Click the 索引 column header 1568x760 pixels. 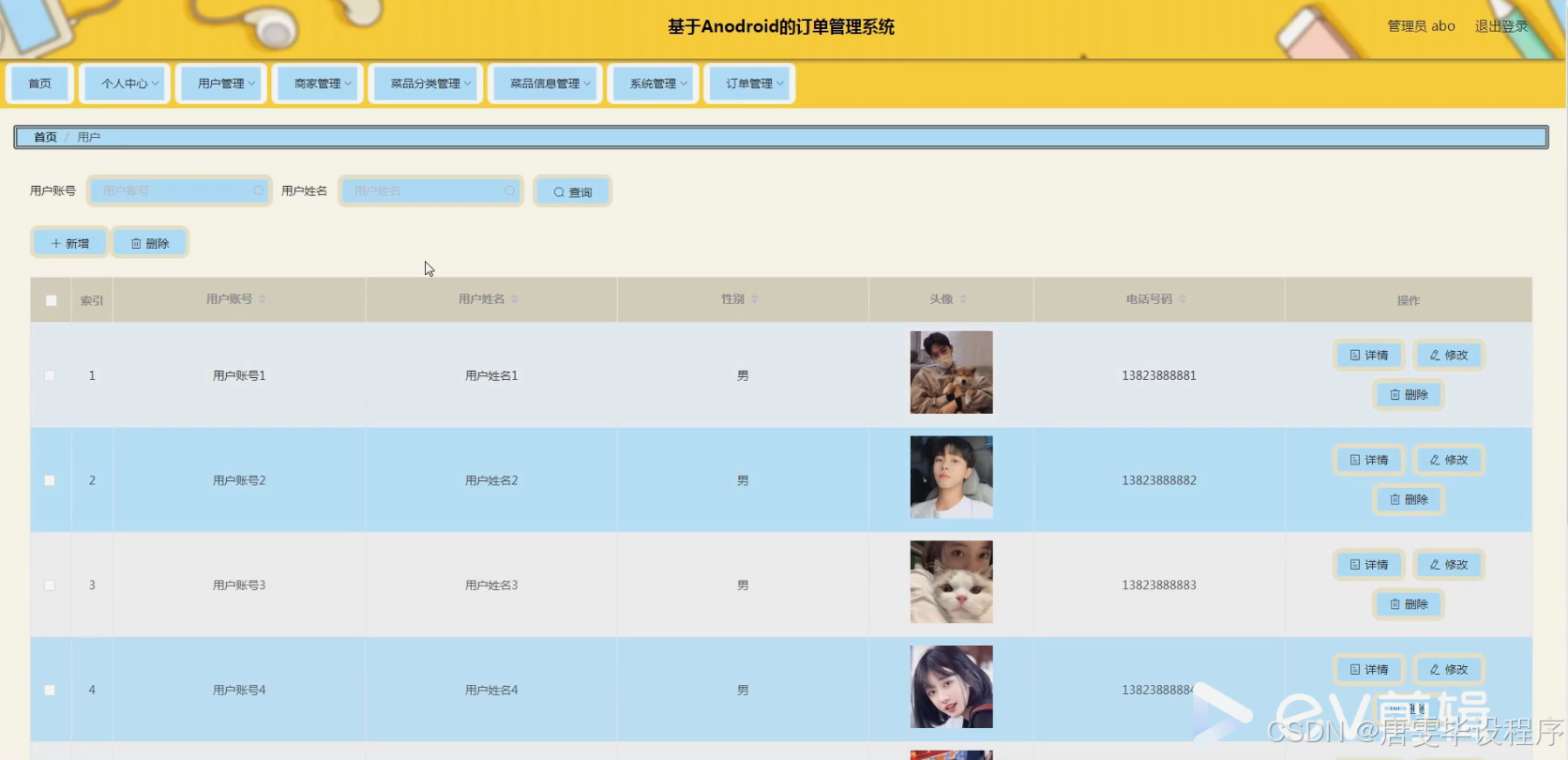point(92,300)
